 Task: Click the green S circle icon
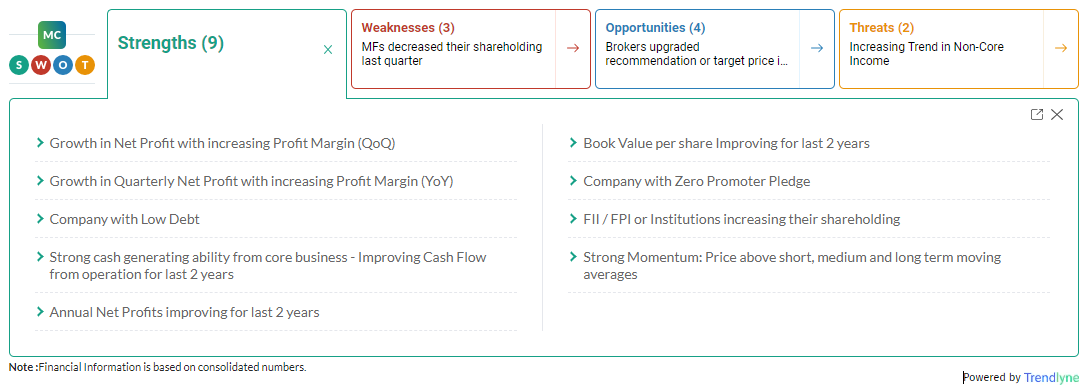(x=19, y=66)
